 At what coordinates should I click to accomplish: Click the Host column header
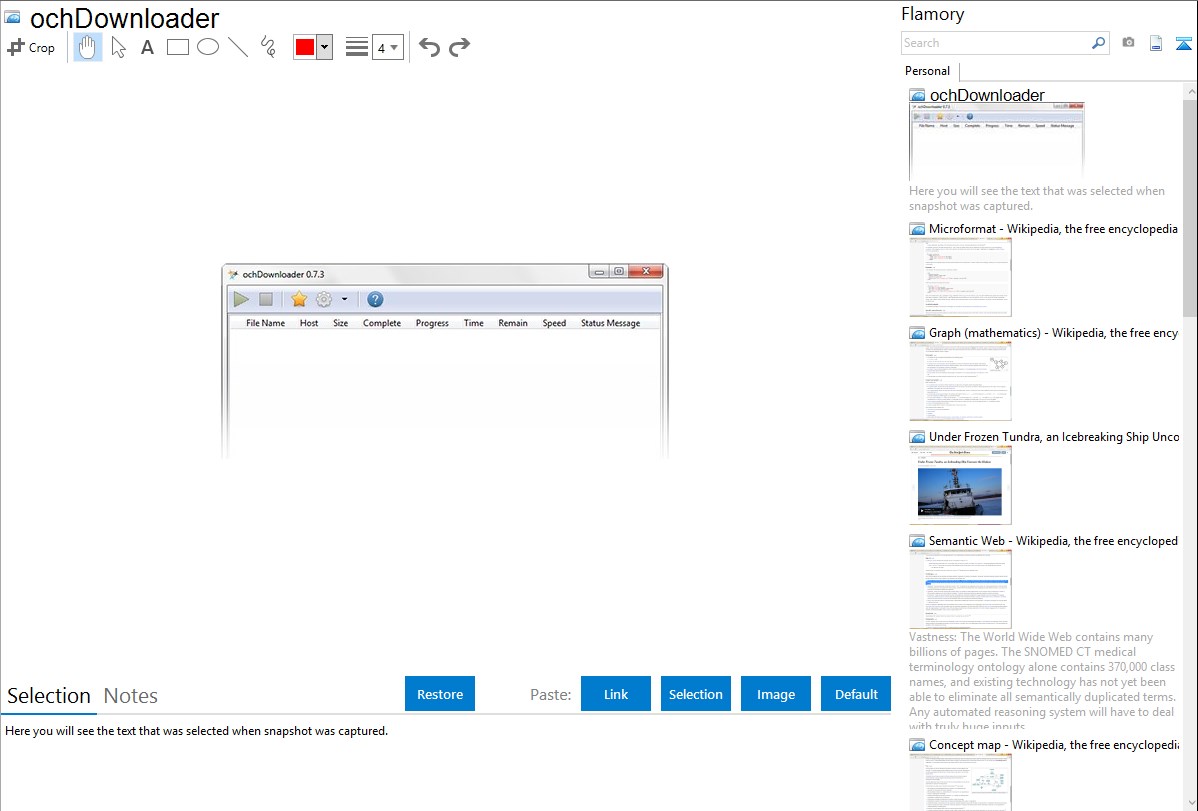pos(309,323)
